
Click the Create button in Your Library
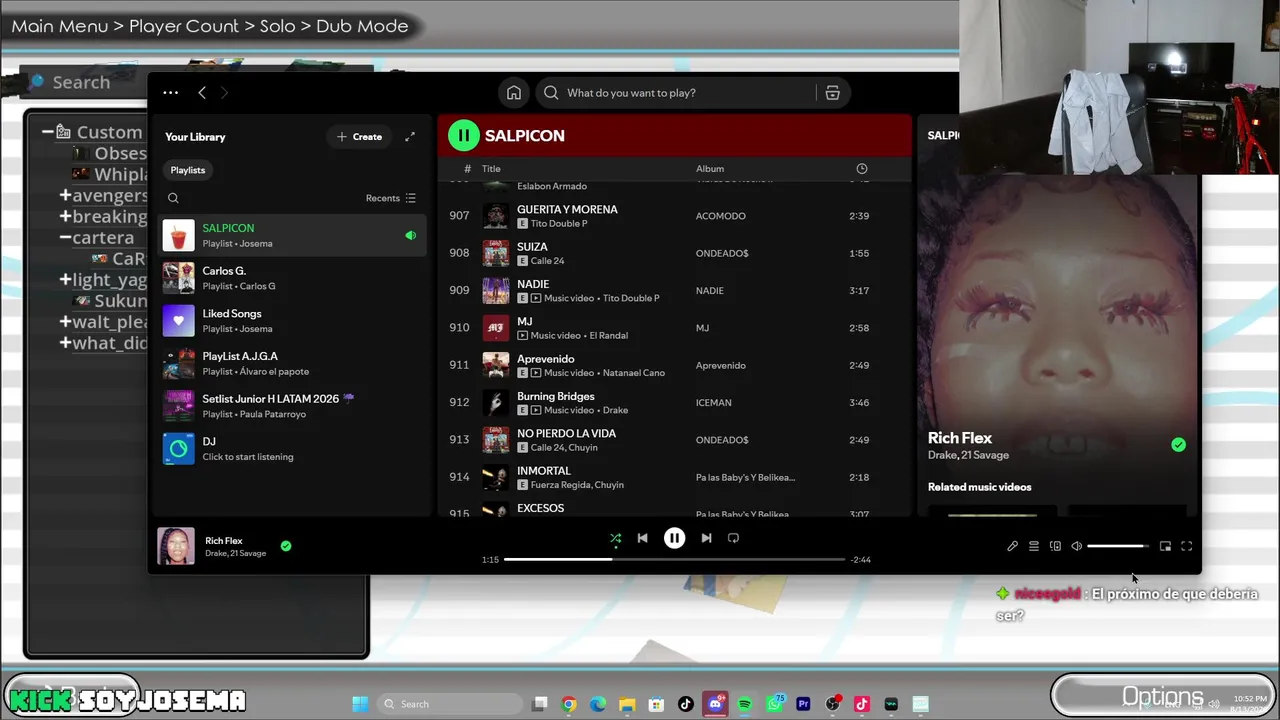(x=360, y=137)
